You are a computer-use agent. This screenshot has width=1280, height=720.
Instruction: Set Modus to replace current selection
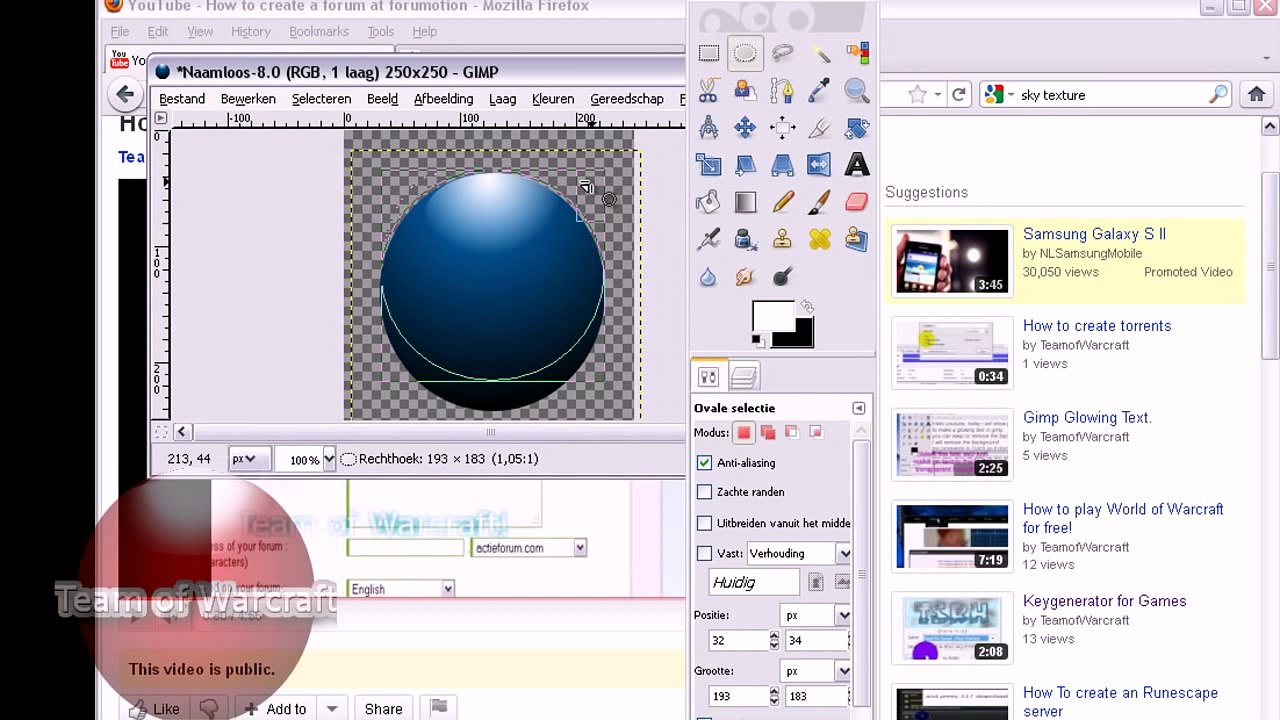pos(744,432)
